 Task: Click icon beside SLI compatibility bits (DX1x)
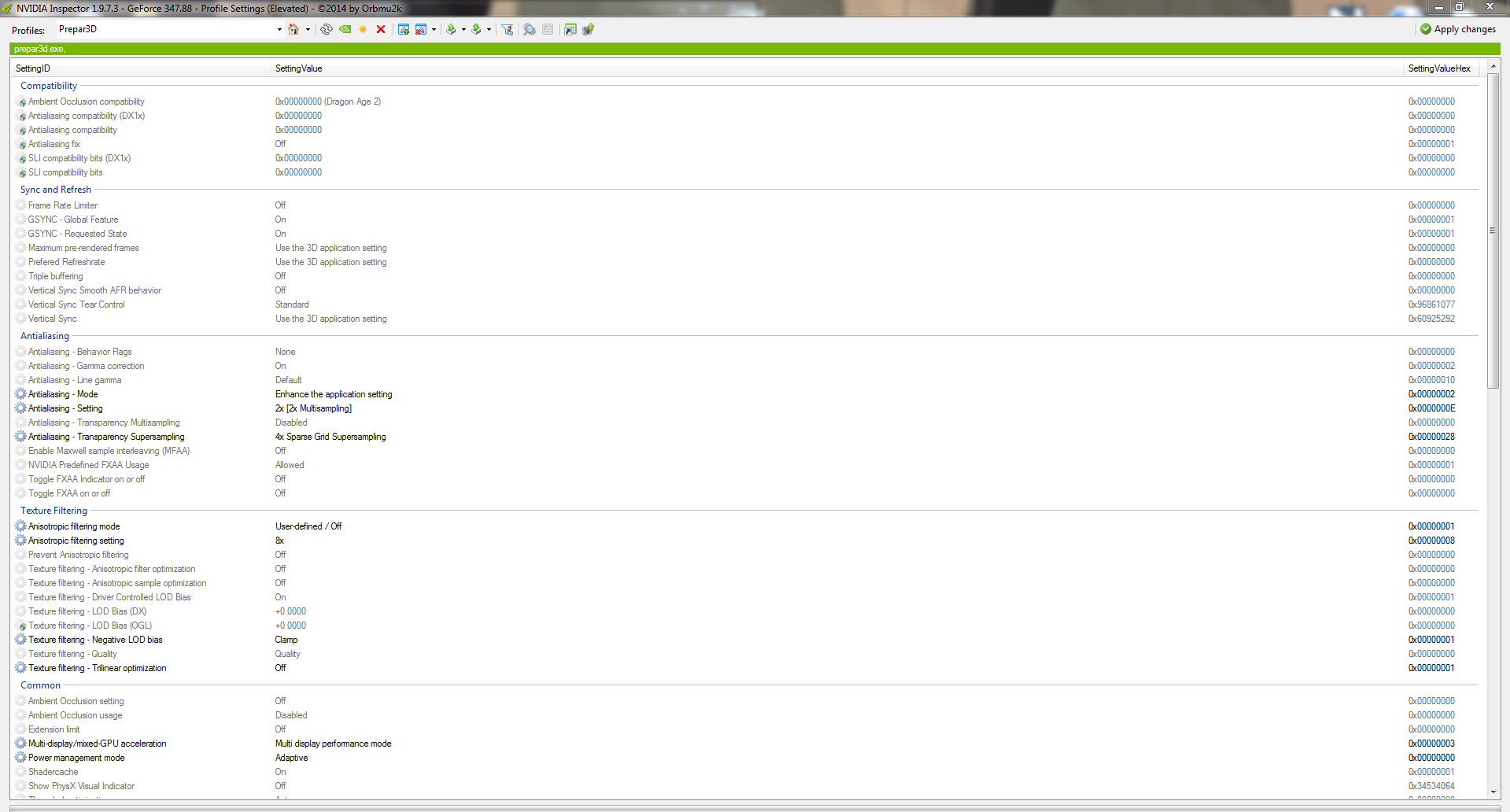point(21,158)
